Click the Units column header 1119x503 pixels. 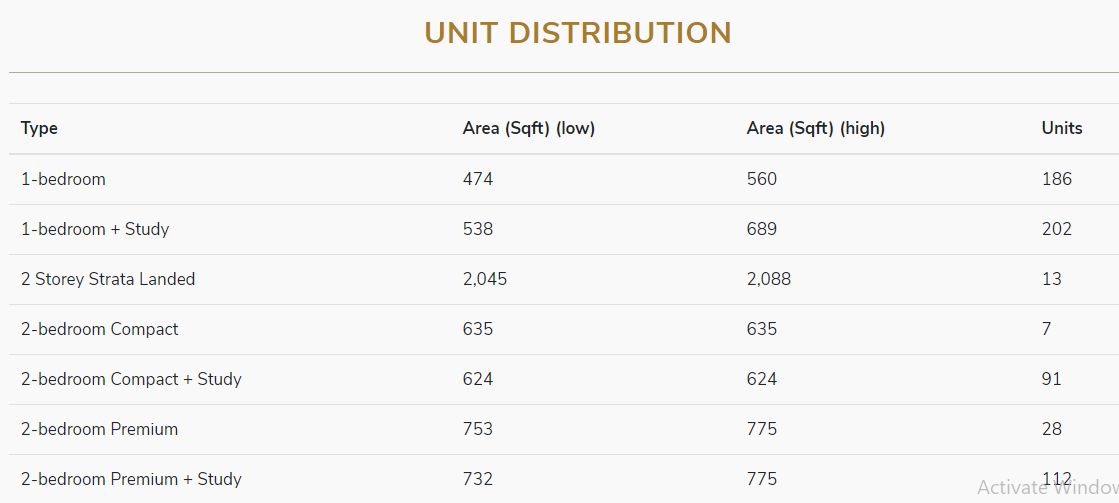(x=1062, y=128)
